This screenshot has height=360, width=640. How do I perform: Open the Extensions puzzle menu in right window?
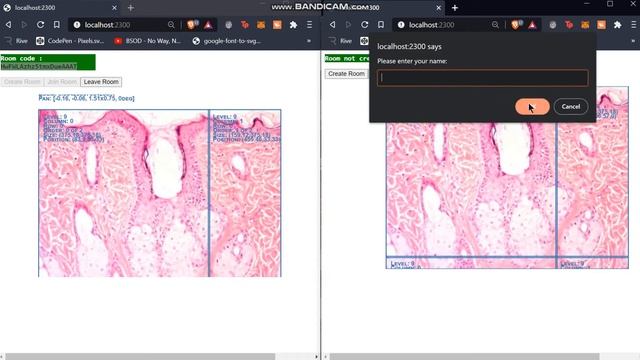(x=617, y=25)
